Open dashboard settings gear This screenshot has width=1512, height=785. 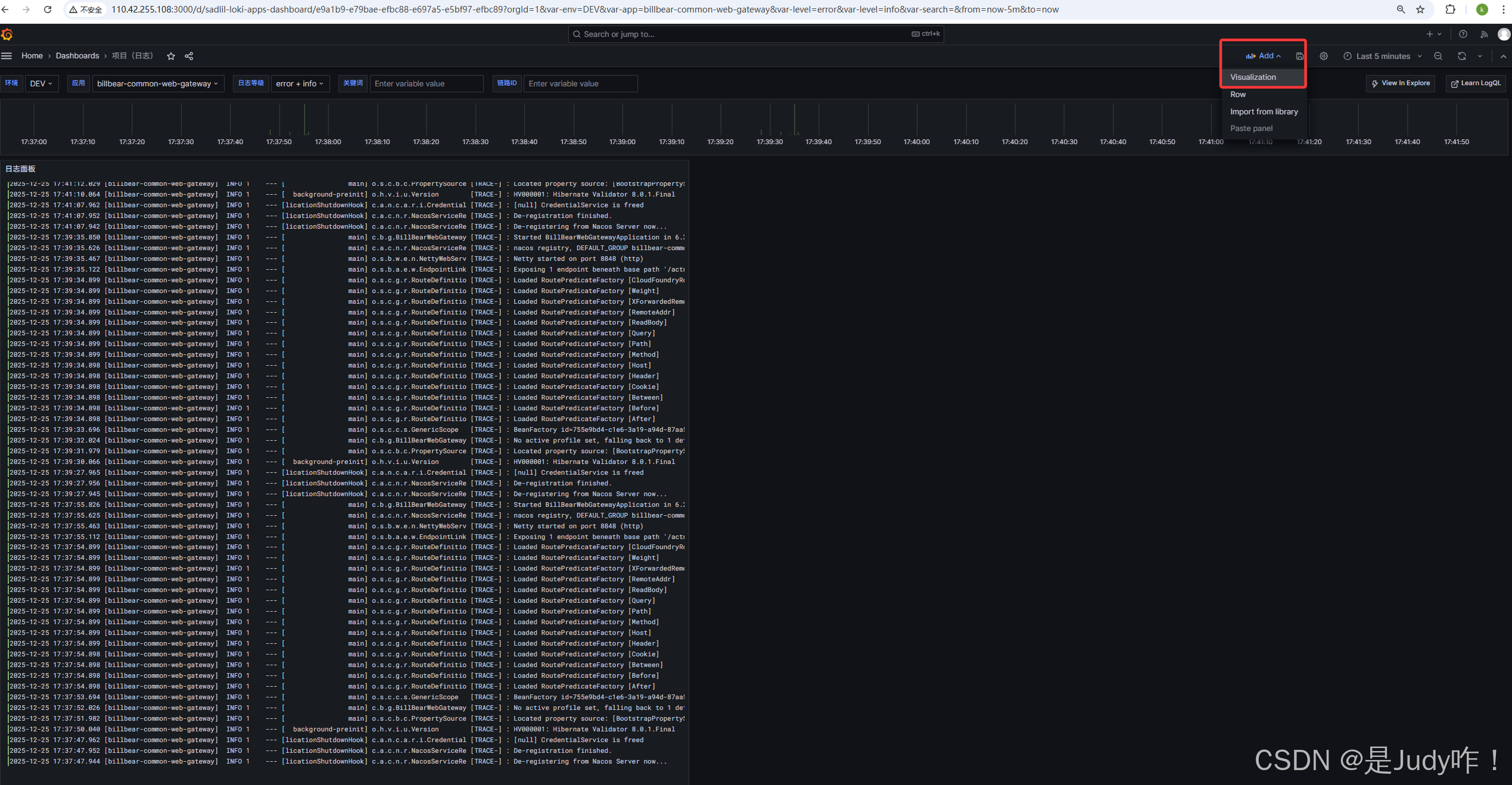pyautogui.click(x=1324, y=56)
